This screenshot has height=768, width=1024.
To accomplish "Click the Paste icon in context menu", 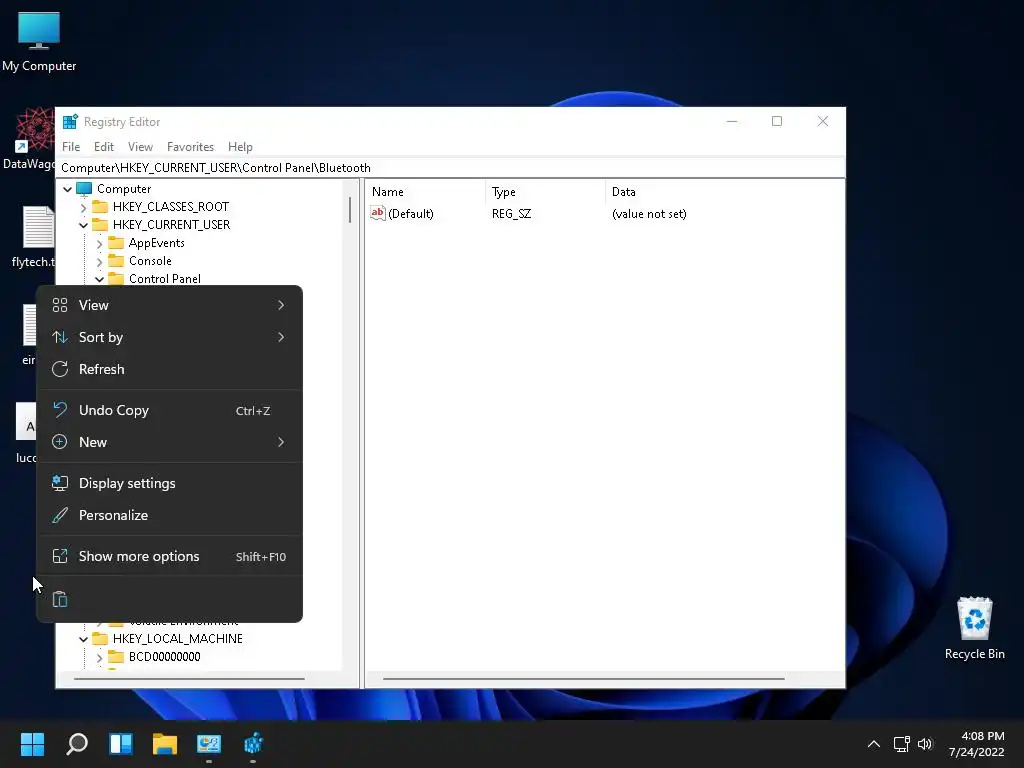I will coord(60,599).
